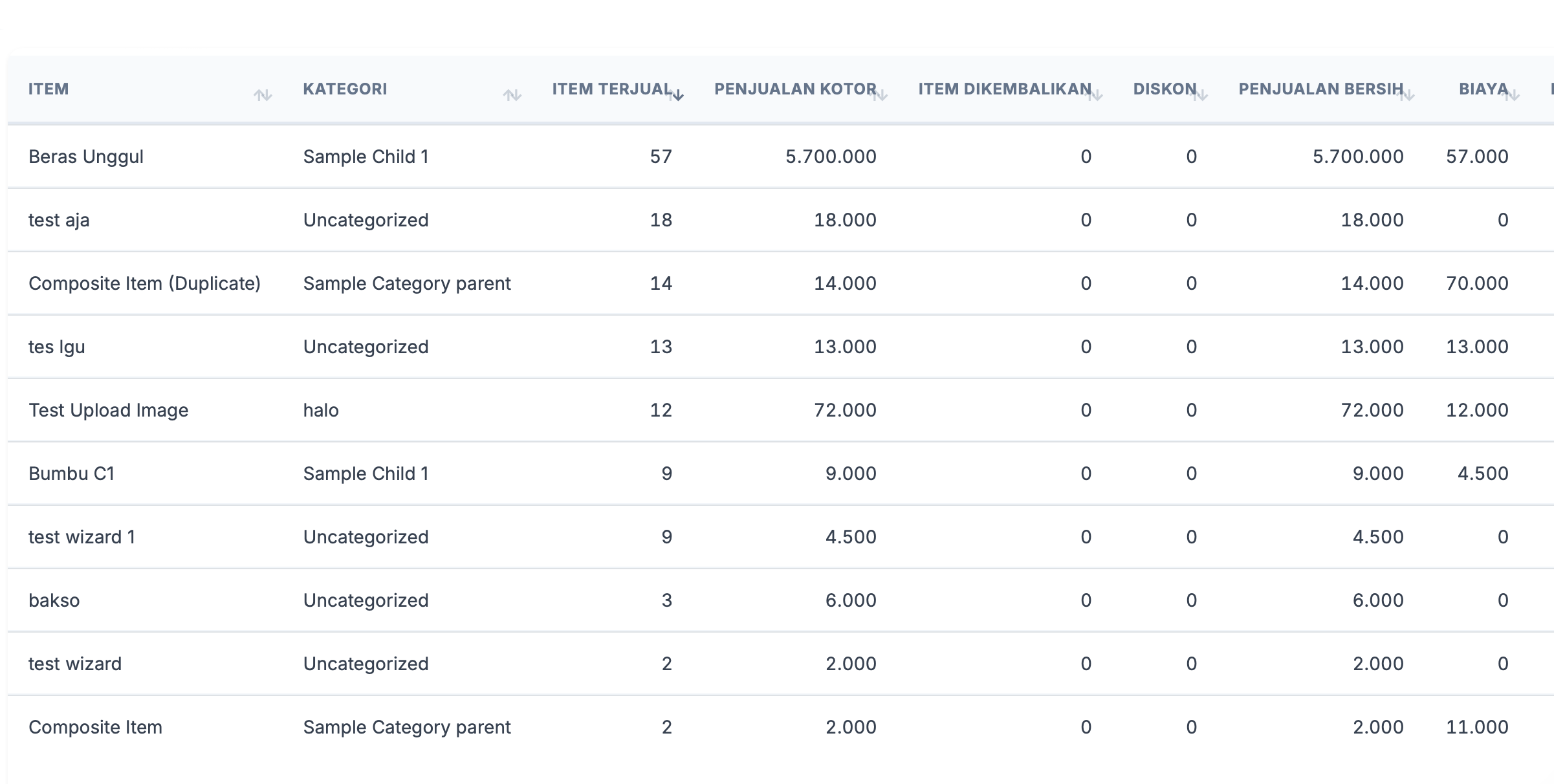Click the sort icon beside KATEGORI header

[512, 96]
